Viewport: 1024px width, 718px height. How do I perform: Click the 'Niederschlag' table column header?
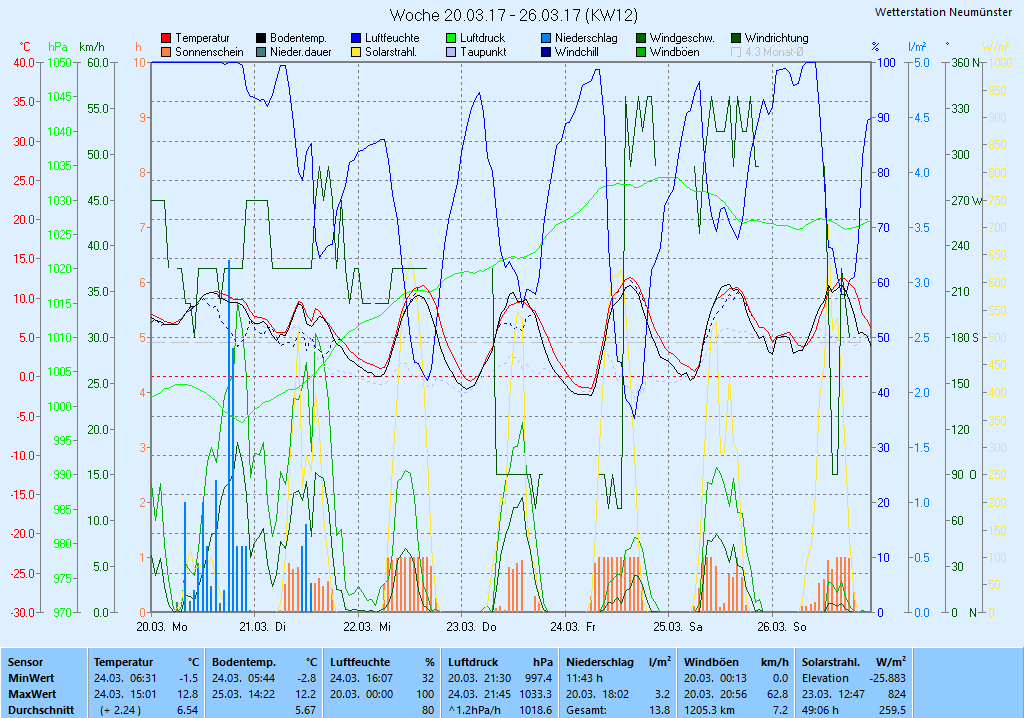600,662
